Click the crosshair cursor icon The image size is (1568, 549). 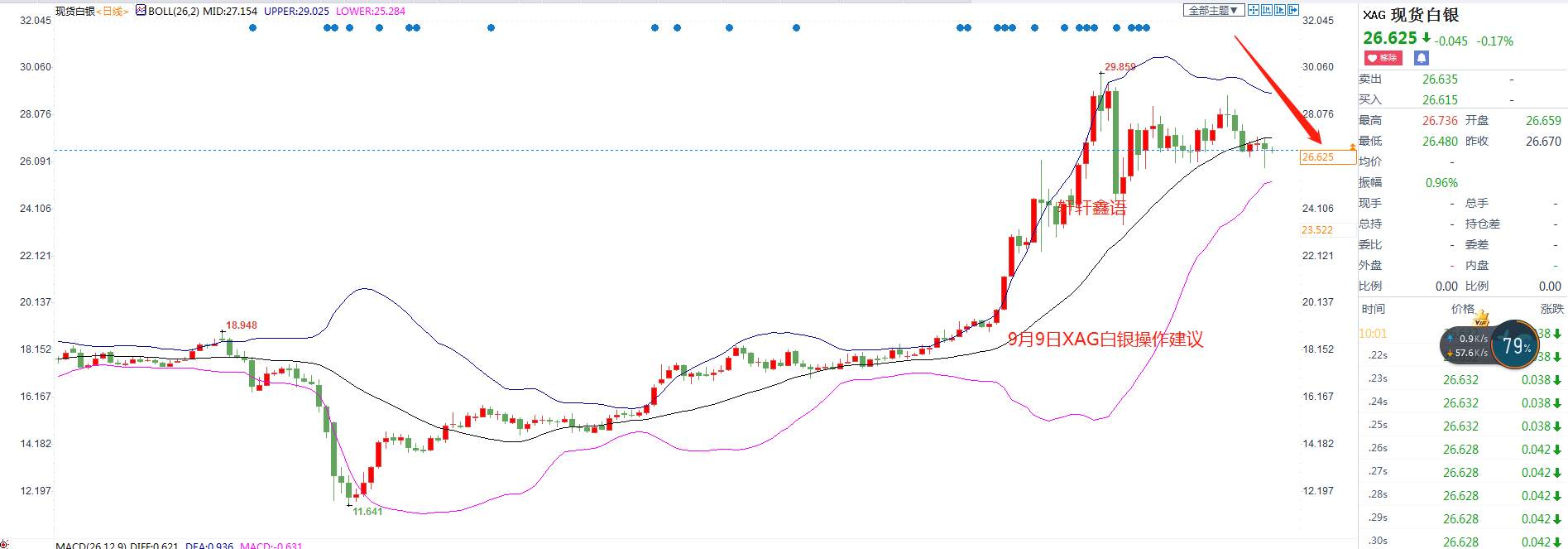1254,10
